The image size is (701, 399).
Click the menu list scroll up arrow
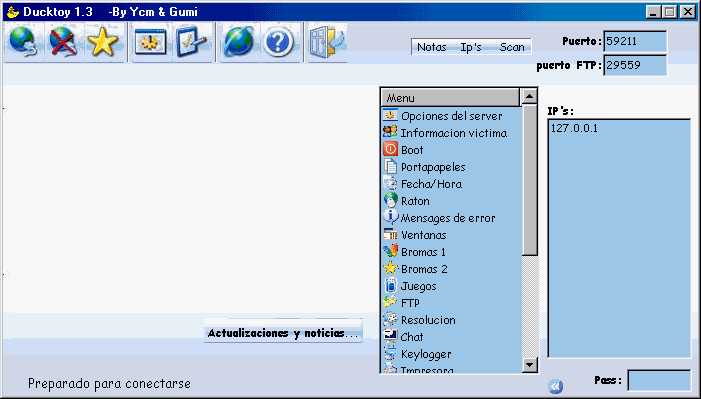[x=530, y=96]
